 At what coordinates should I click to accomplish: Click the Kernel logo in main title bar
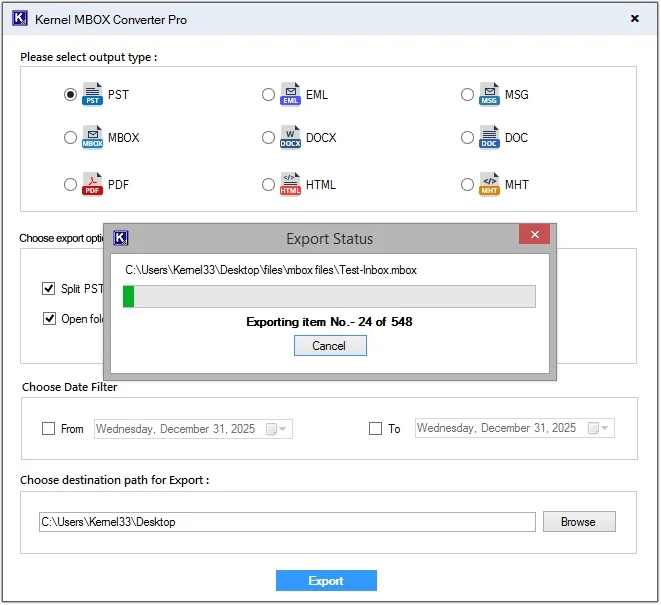[x=20, y=19]
